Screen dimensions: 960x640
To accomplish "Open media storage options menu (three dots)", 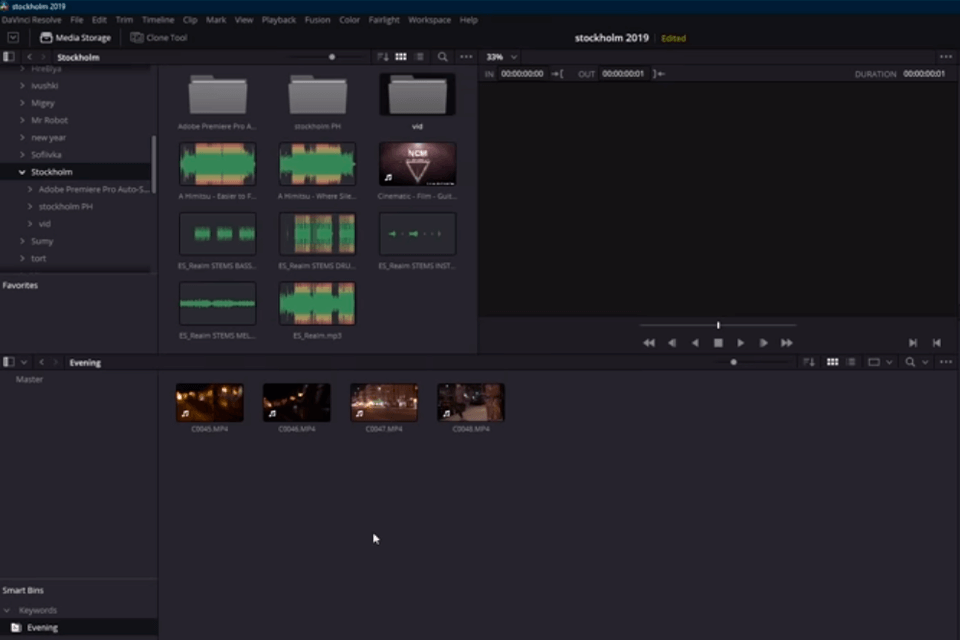I will 466,56.
